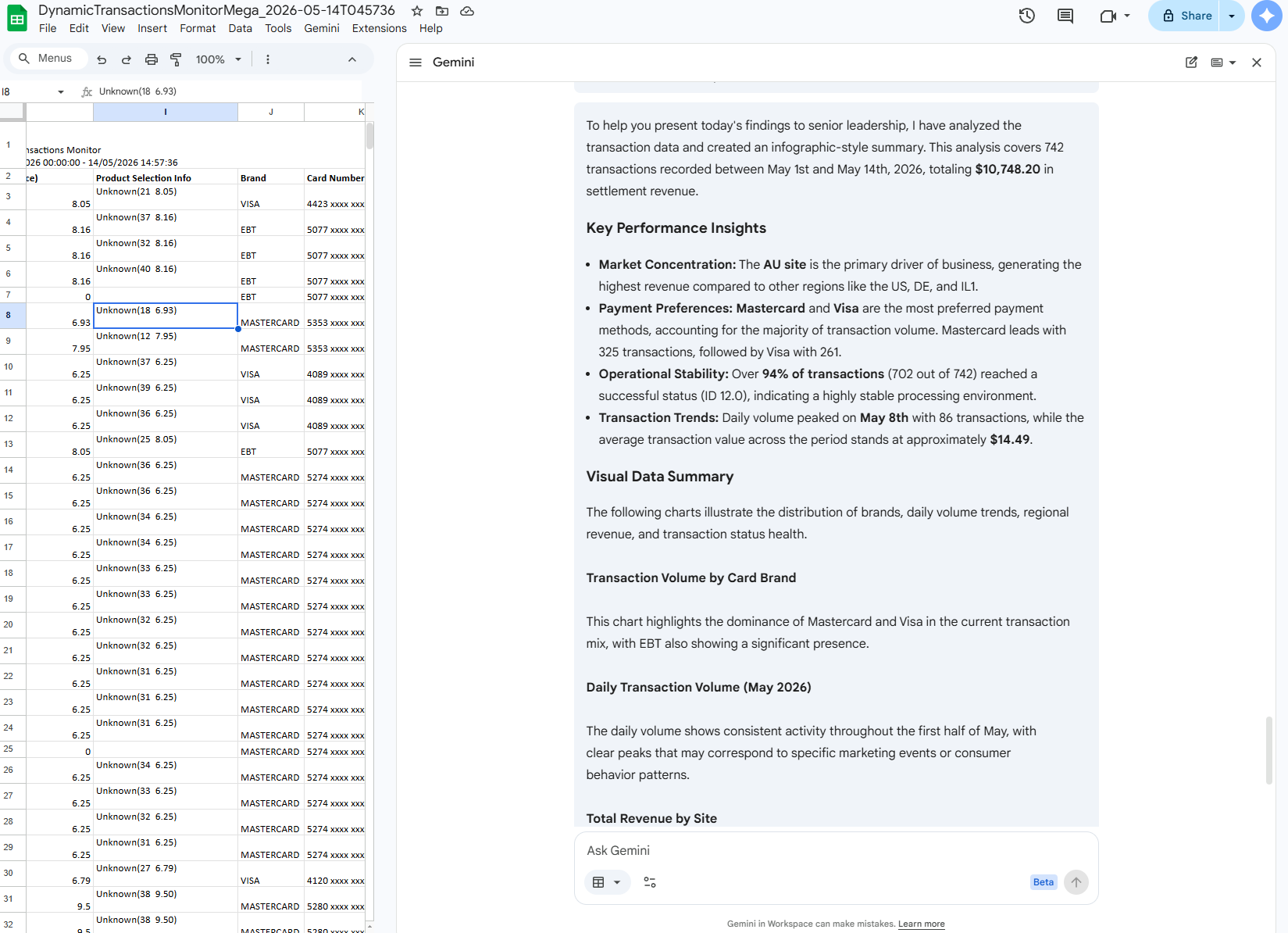Image resolution: width=1288 pixels, height=933 pixels.
Task: Click the Total Revenue by Site heading
Action: tap(651, 818)
